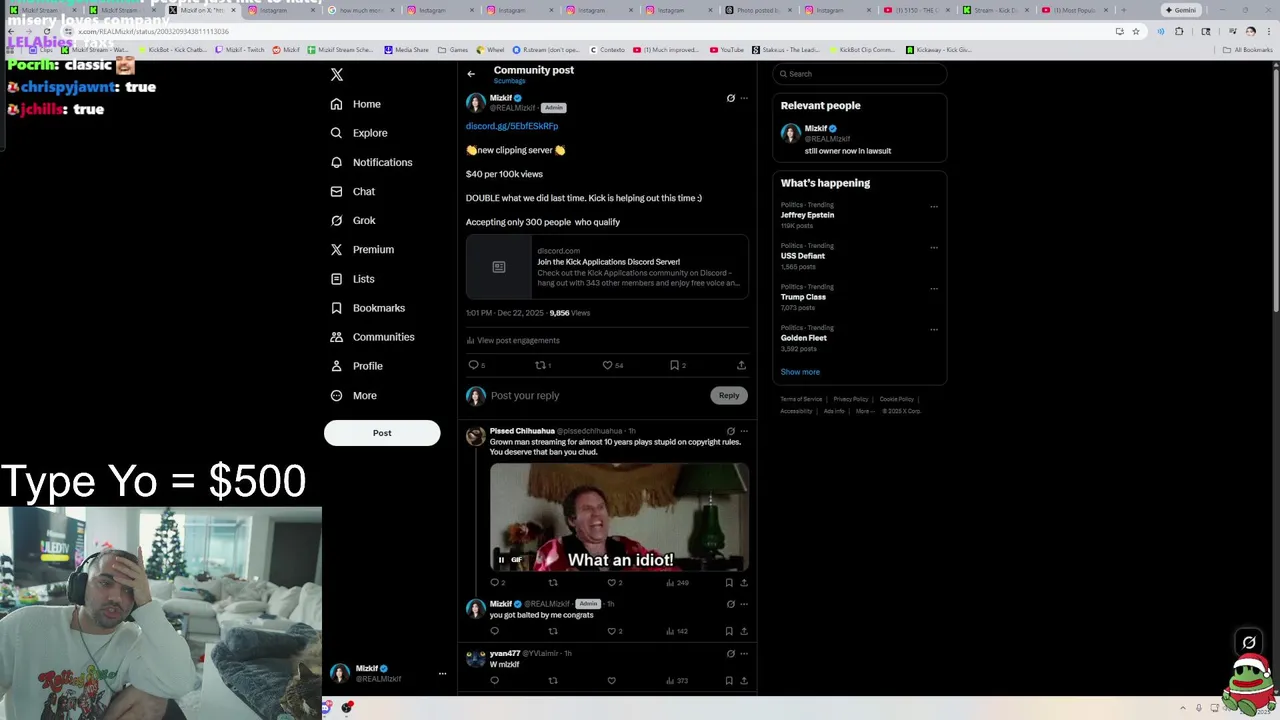Bookmark Pissed Chihuahua's reply
Viewport: 1280px width, 720px height.
tap(729, 582)
